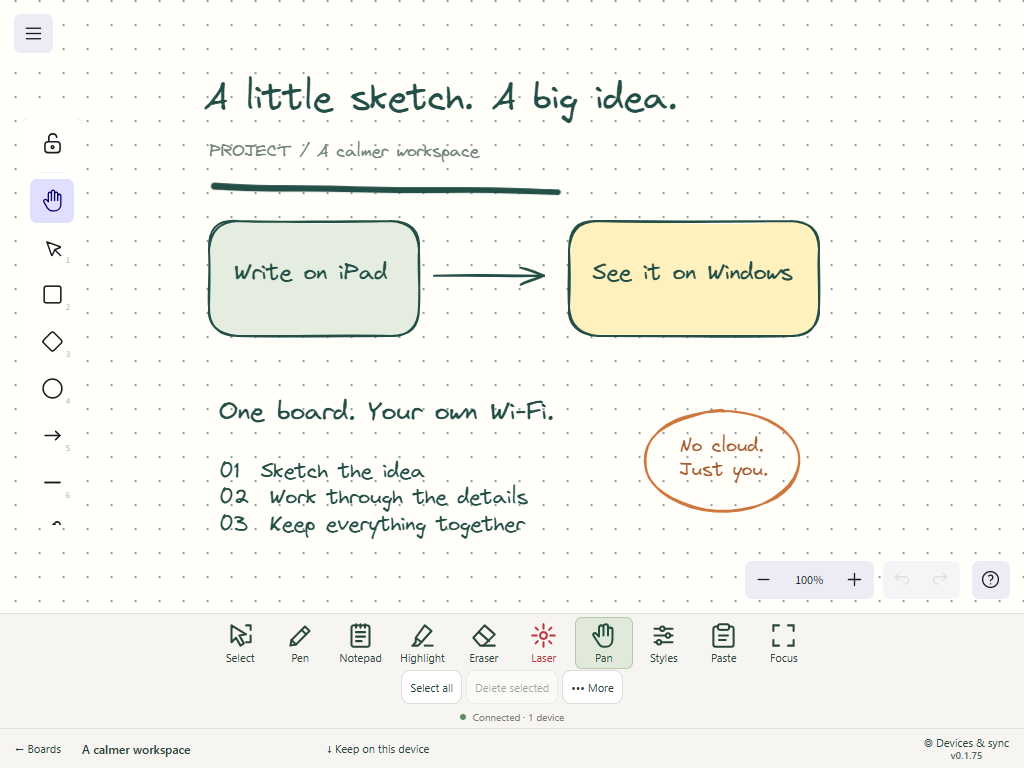This screenshot has width=1024, height=768.
Task: Click the line 01 Sketch the idea
Action: click(x=321, y=470)
